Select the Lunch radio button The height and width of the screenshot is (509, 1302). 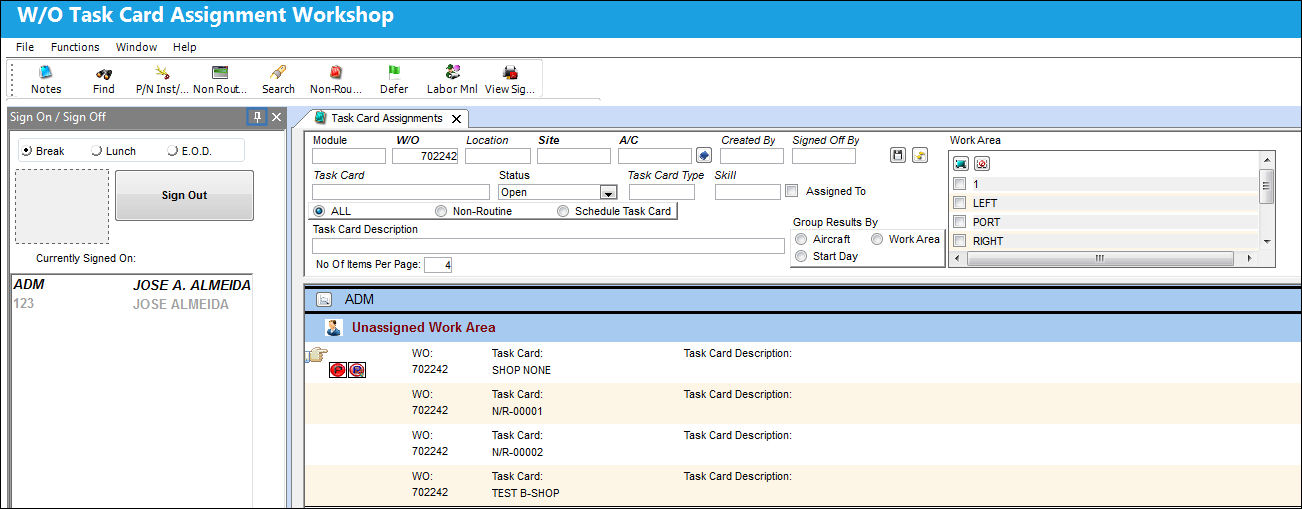[x=97, y=151]
